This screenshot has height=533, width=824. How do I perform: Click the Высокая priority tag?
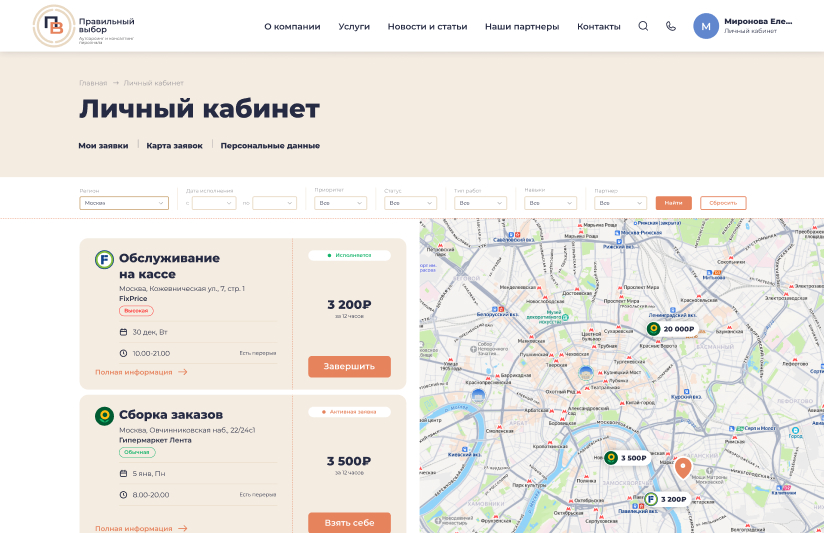point(136,311)
